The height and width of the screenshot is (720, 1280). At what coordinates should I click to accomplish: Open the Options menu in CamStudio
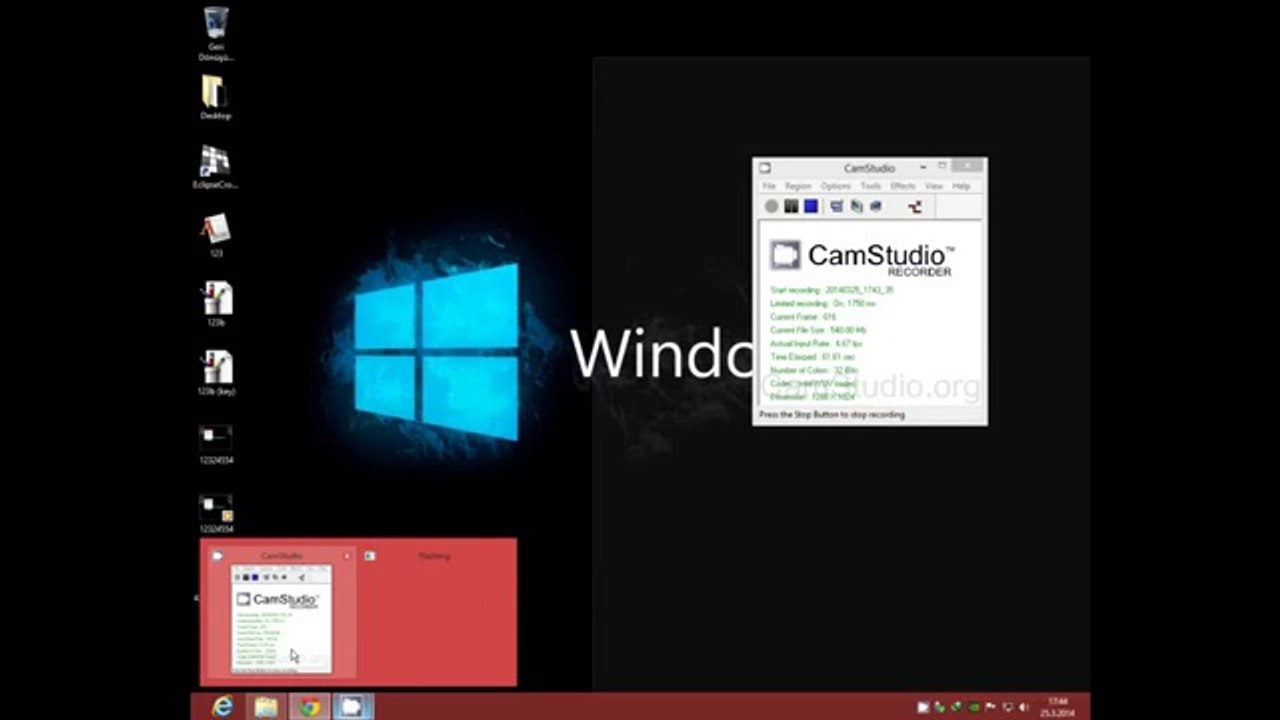[x=836, y=186]
